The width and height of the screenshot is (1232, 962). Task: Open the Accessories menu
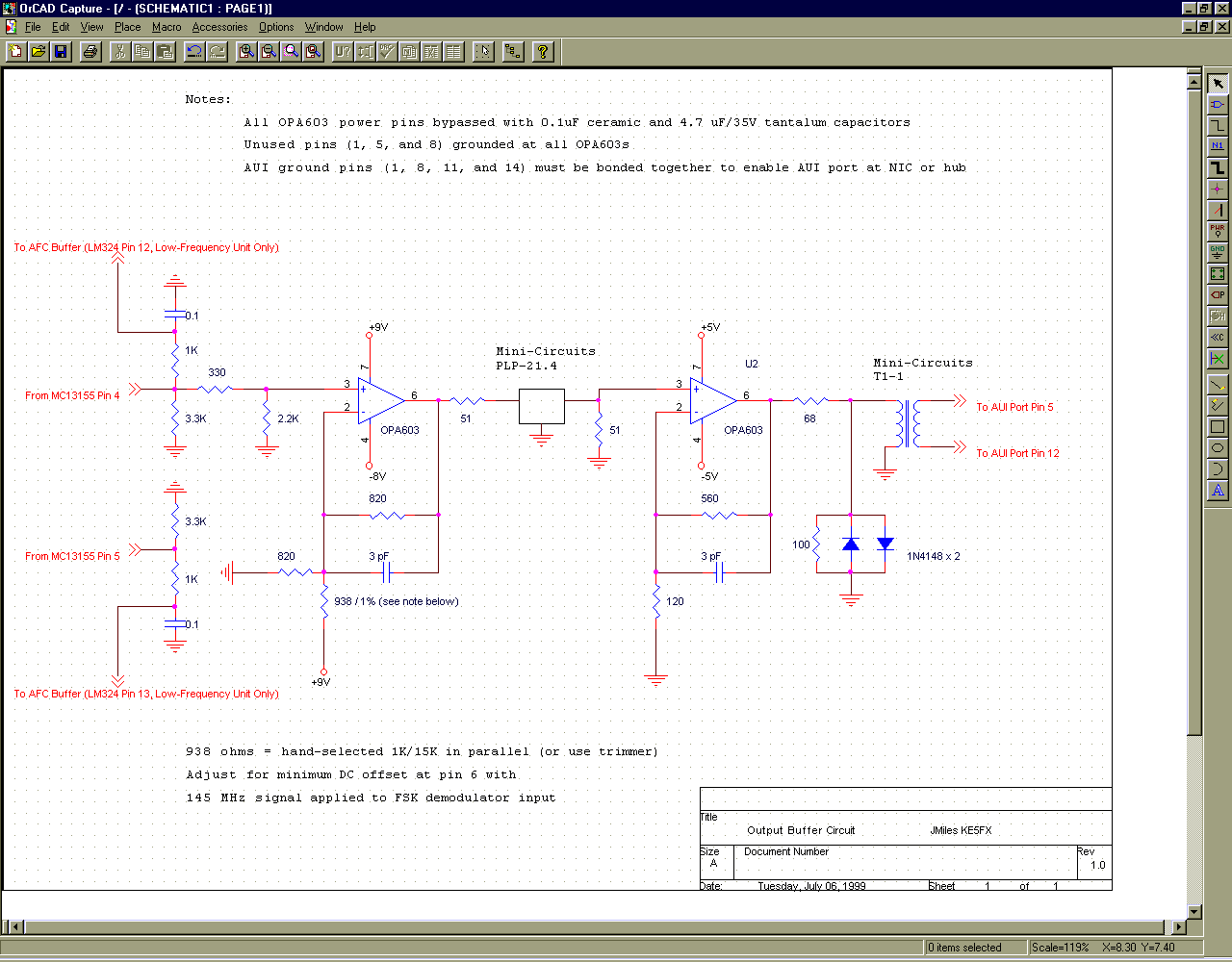pos(219,27)
